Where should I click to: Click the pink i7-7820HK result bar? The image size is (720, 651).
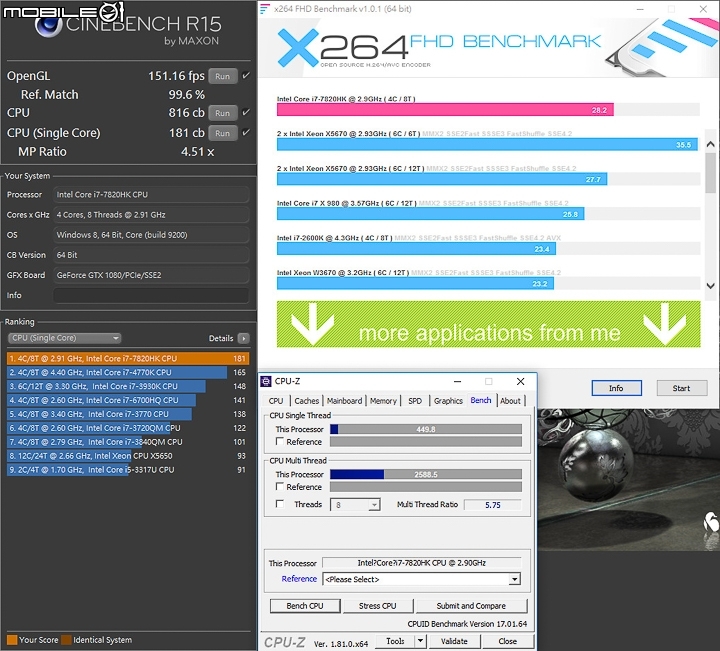[x=445, y=110]
